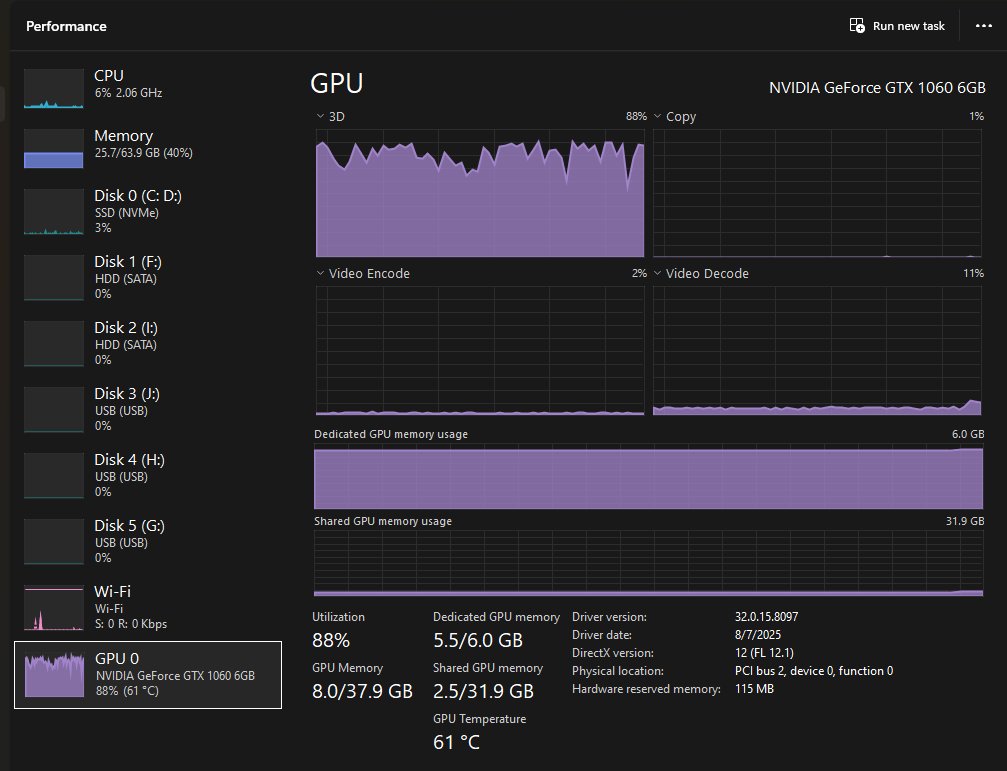This screenshot has height=771, width=1007.
Task: Click the Copy engine usage graph
Action: point(817,193)
